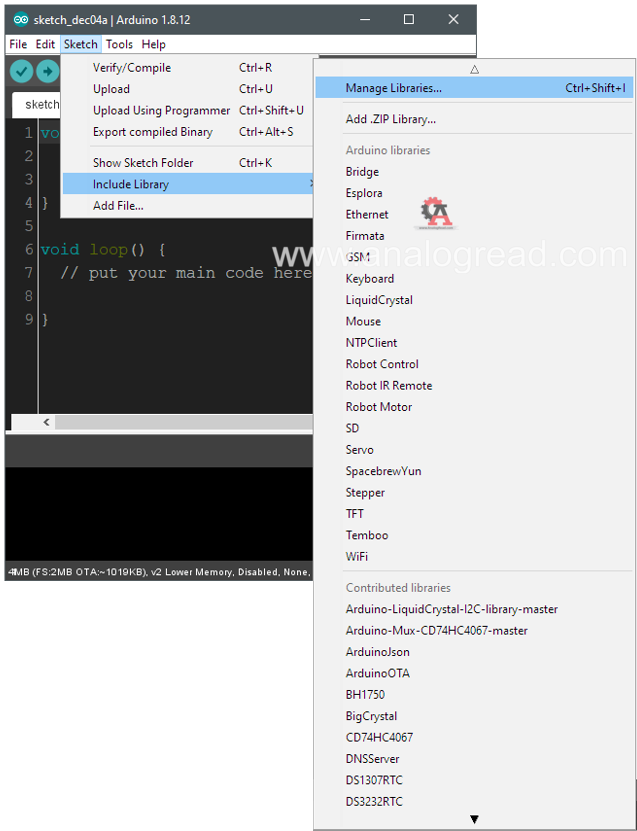
Task: Click the Upload arrow toolbar button
Action: pyautogui.click(x=48, y=71)
